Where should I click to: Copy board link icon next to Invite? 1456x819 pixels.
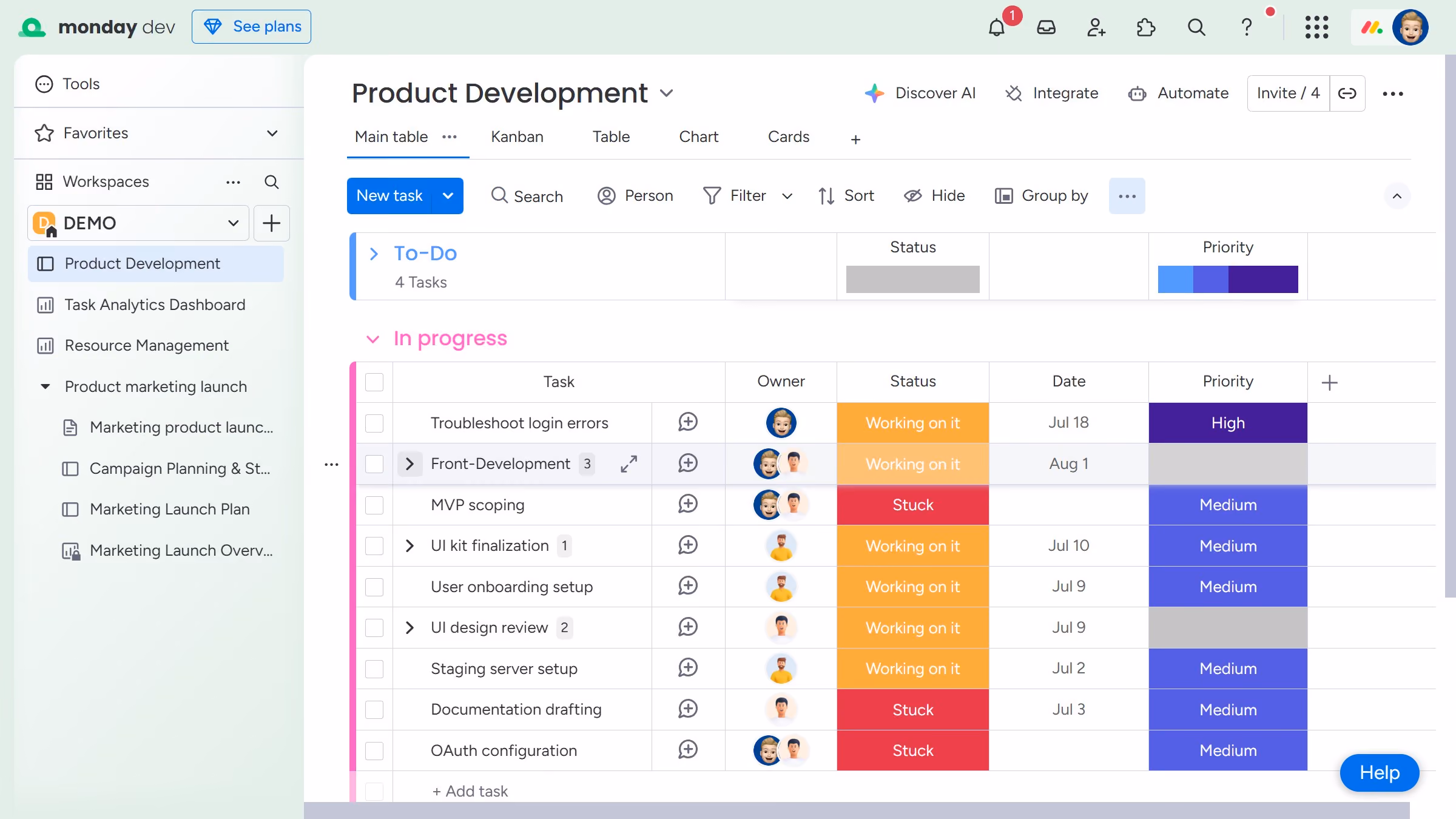1347,93
